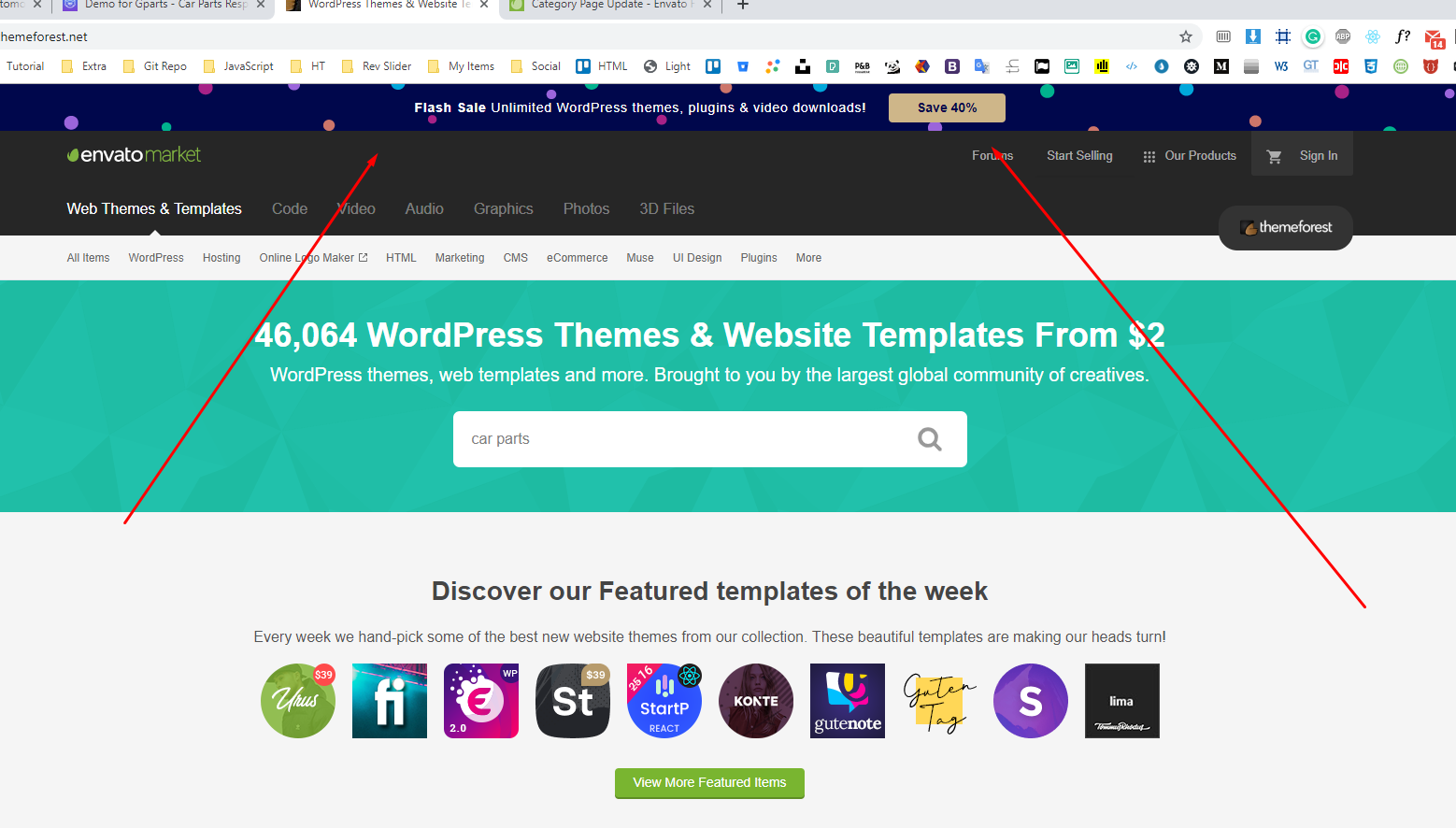
Task: Open the More category menu
Action: (808, 258)
